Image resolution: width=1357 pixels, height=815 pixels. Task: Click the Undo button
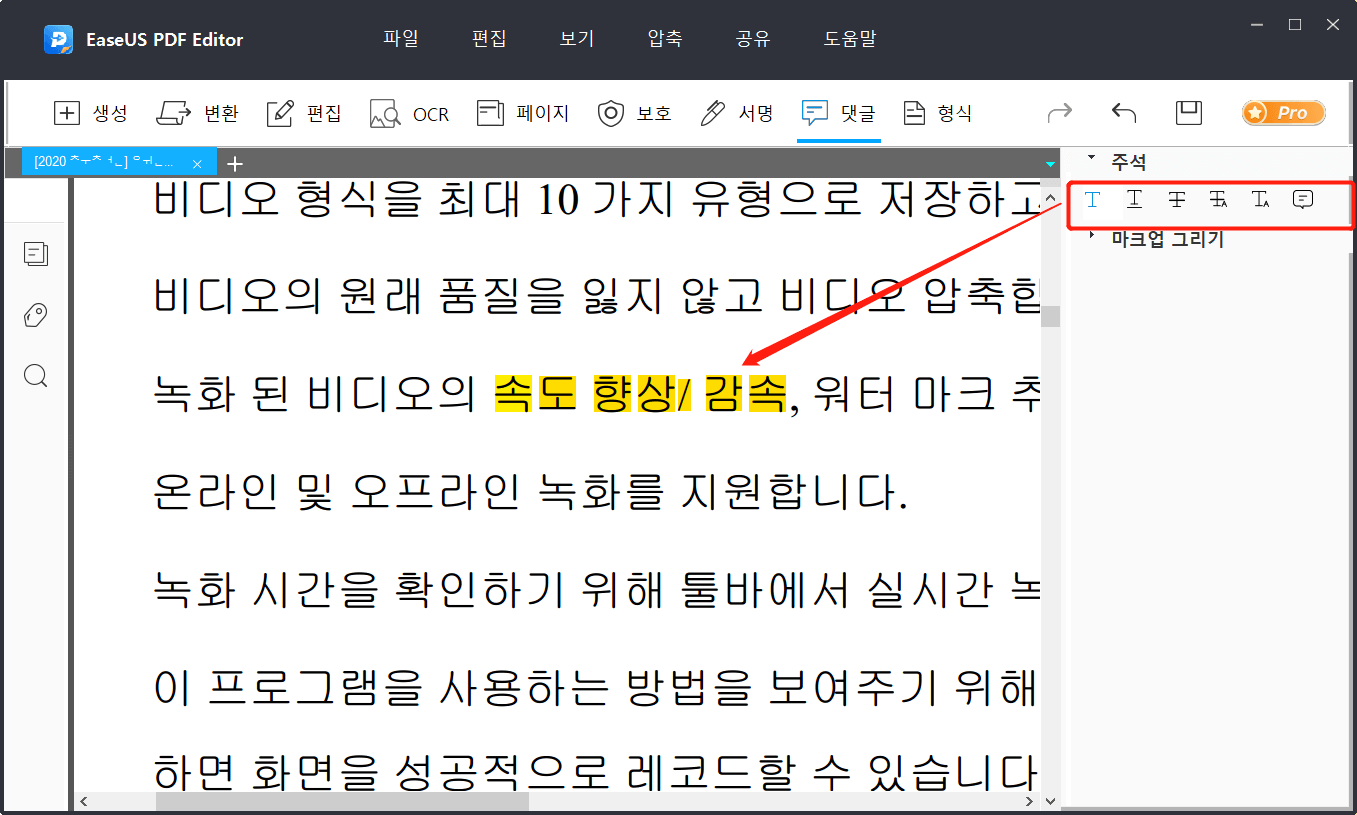1122,113
